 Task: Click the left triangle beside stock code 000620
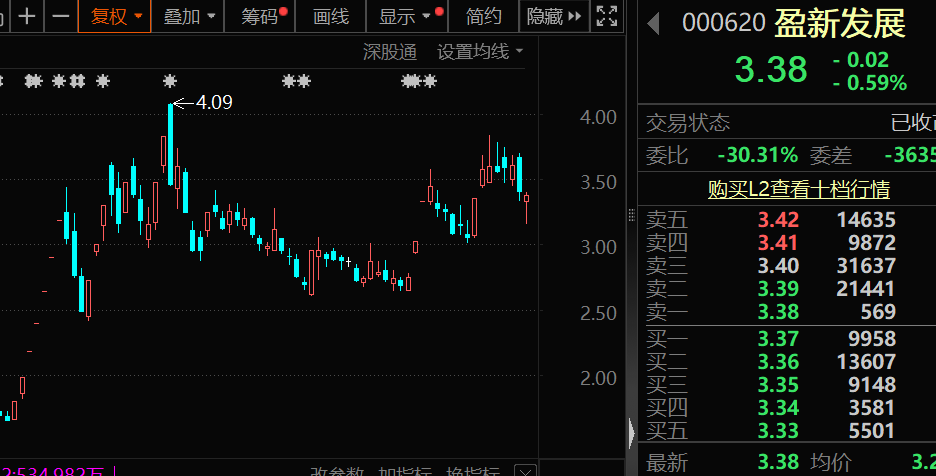654,24
